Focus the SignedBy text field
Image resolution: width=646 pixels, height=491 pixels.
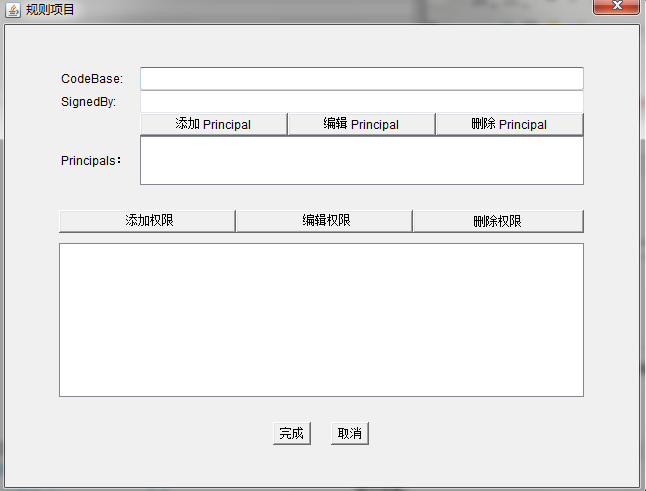point(362,101)
